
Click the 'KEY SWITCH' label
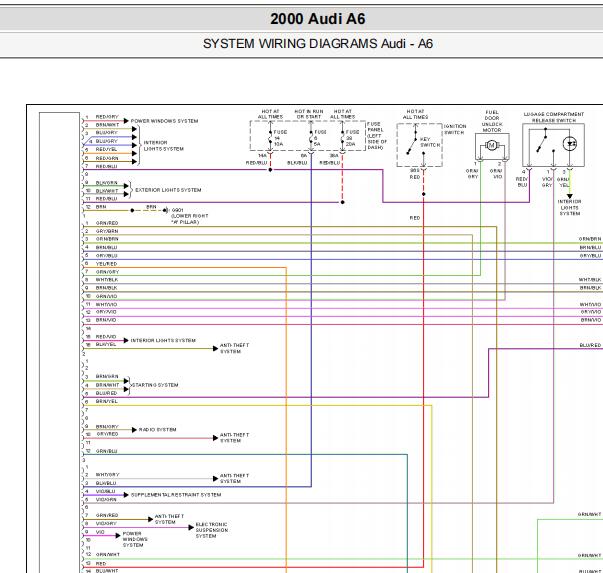click(430, 142)
